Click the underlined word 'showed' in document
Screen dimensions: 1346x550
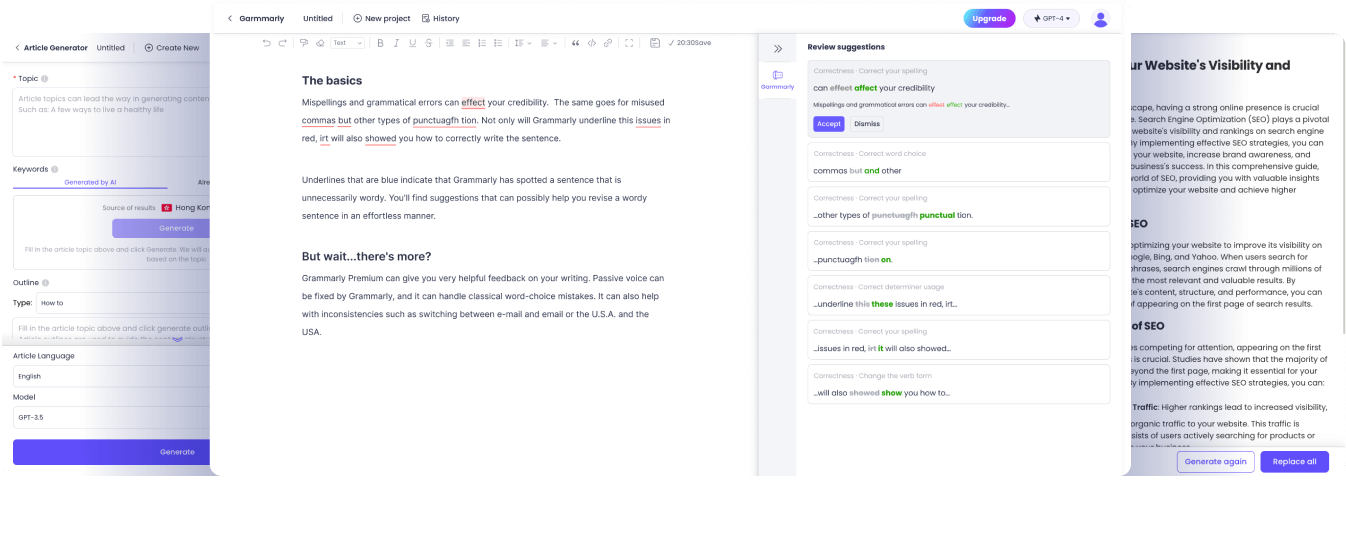click(x=381, y=138)
